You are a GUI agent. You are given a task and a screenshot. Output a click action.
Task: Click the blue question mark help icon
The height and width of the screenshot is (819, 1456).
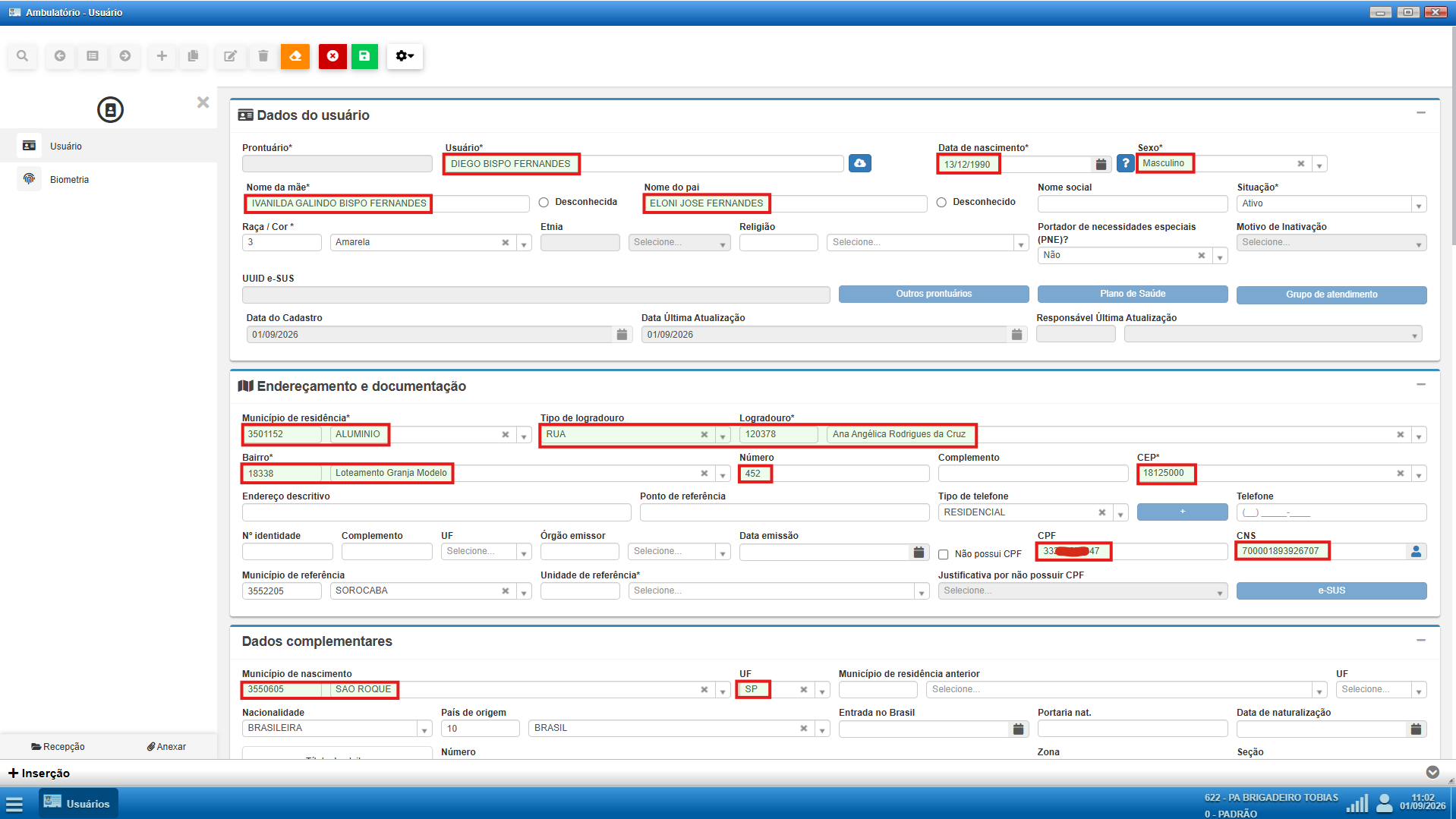point(1126,163)
